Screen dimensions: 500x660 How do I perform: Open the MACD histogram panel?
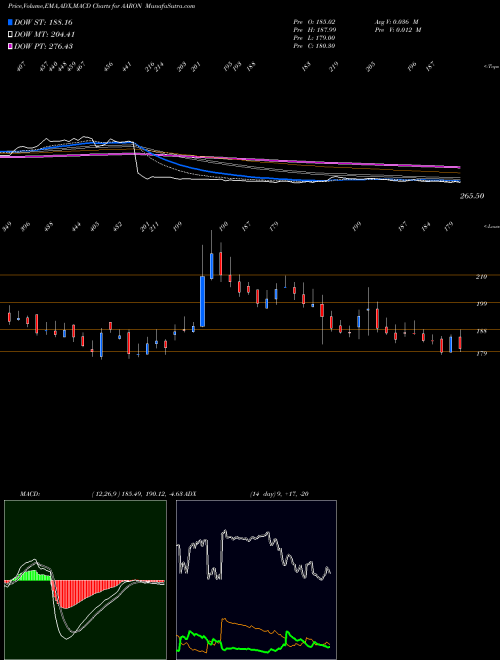click(85, 580)
